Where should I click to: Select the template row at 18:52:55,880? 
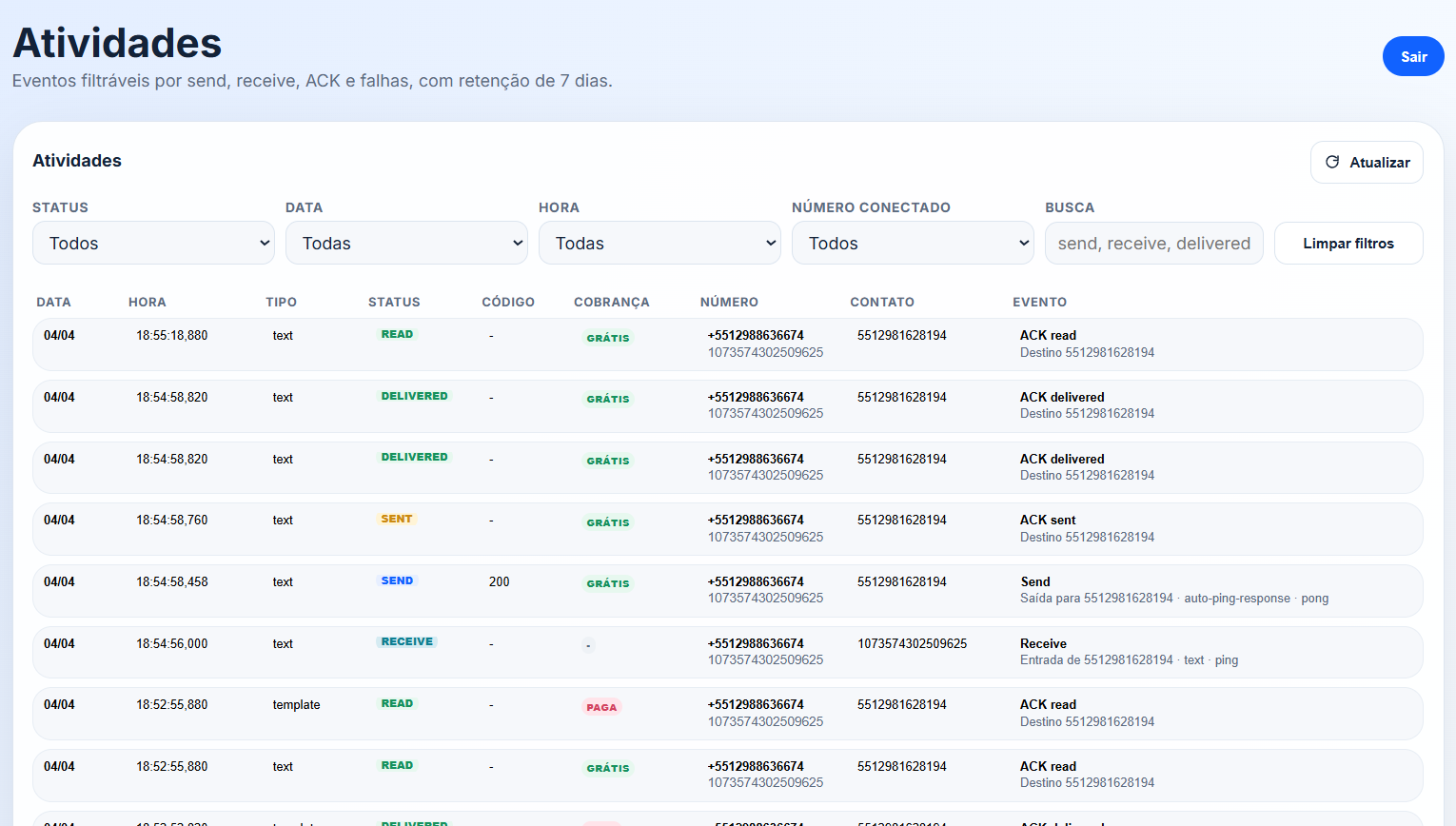pyautogui.click(x=727, y=714)
